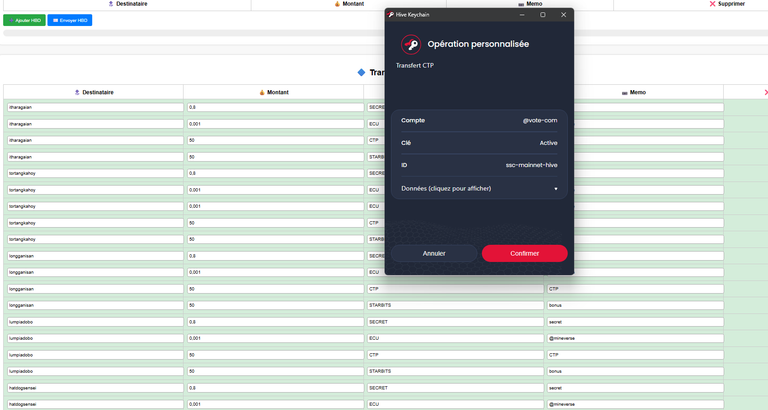Image resolution: width=768 pixels, height=410 pixels.
Task: Edit the bonus memo in the lumpiadobo STARBITS row
Action: 635,372
